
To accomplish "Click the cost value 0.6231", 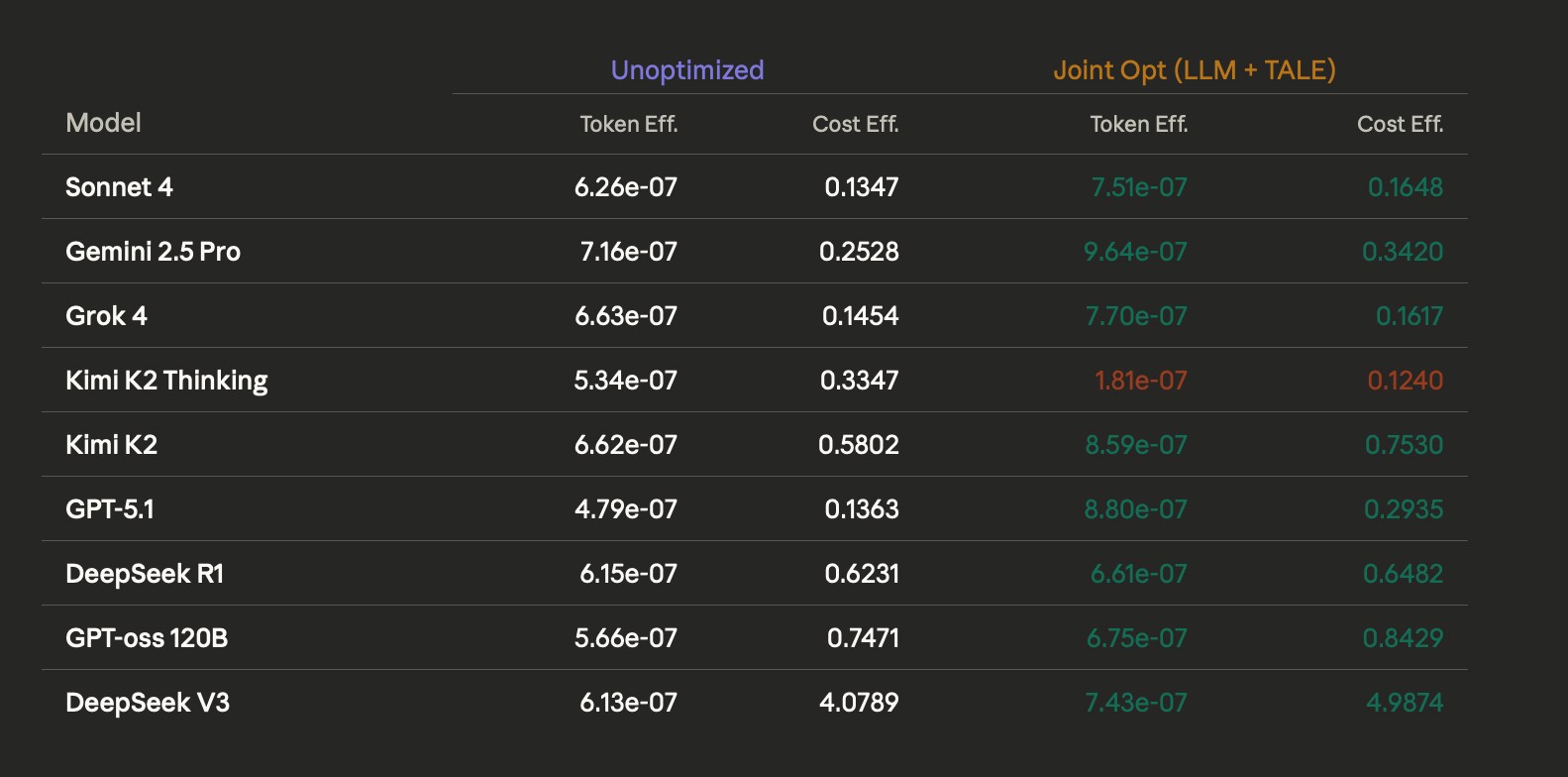I will click(862, 574).
